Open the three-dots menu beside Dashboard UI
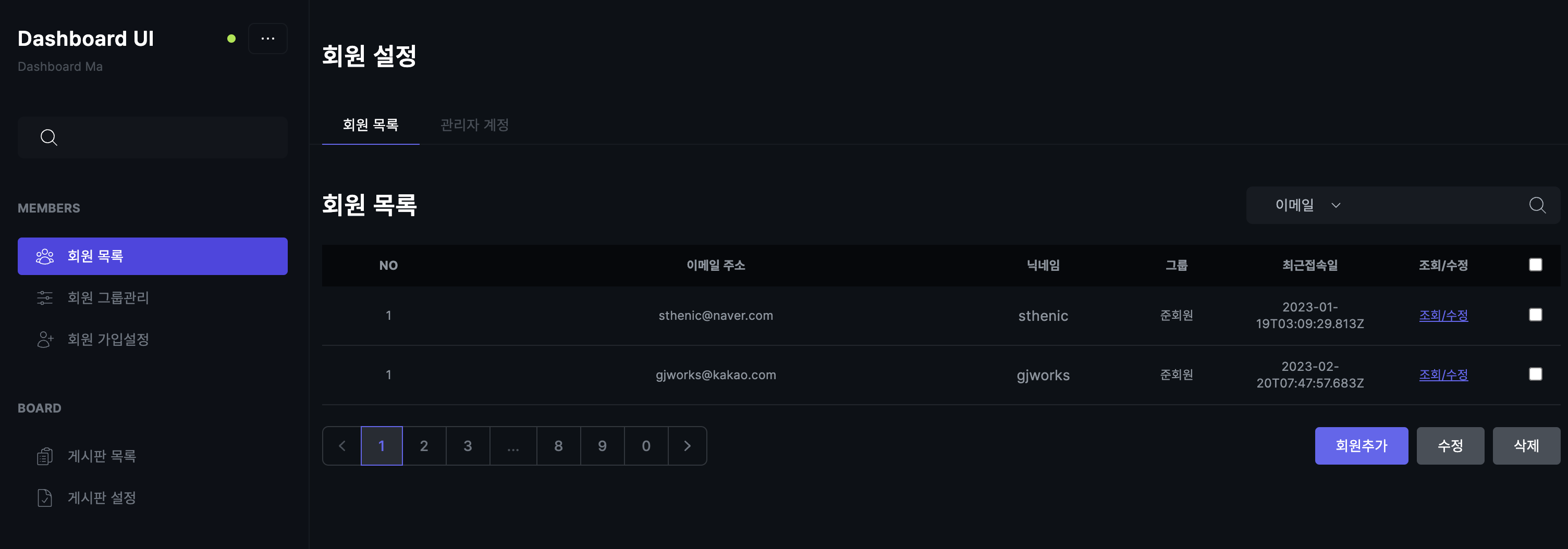The height and width of the screenshot is (549, 1568). [x=268, y=39]
